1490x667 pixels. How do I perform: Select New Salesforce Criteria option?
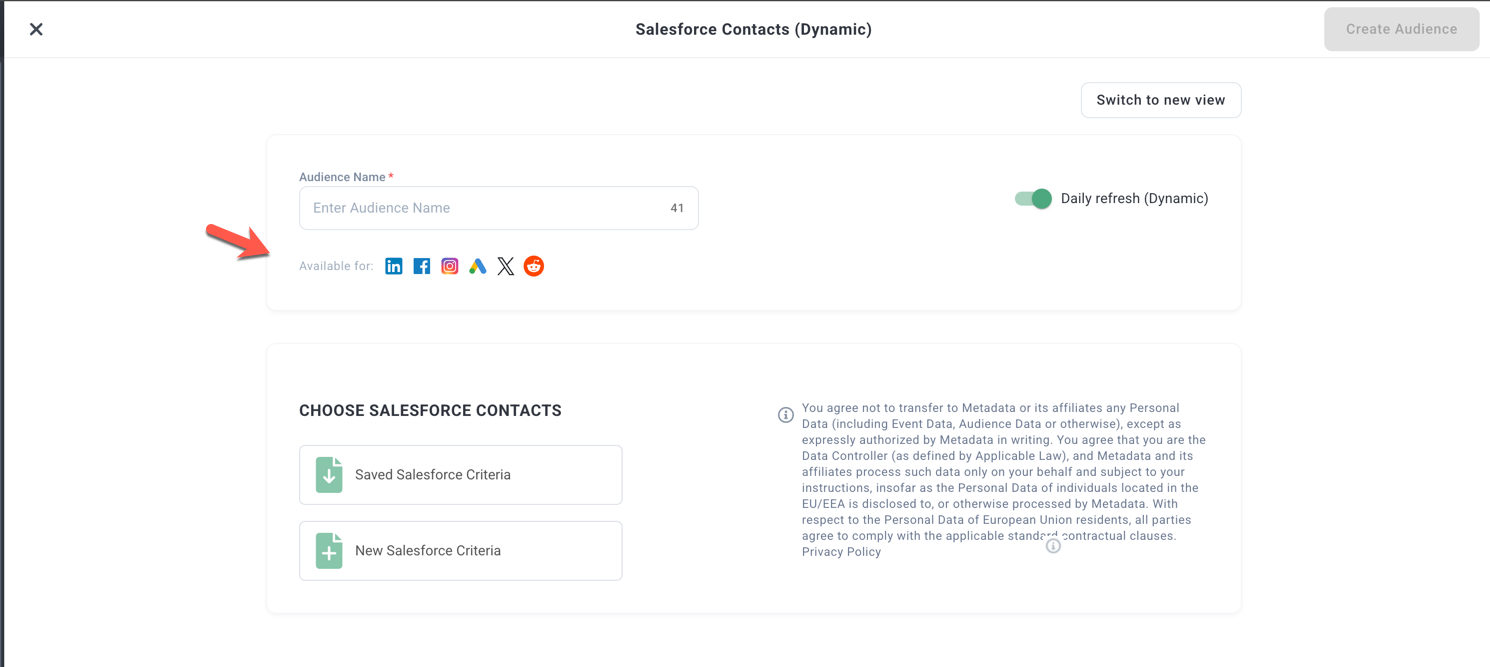(x=460, y=551)
